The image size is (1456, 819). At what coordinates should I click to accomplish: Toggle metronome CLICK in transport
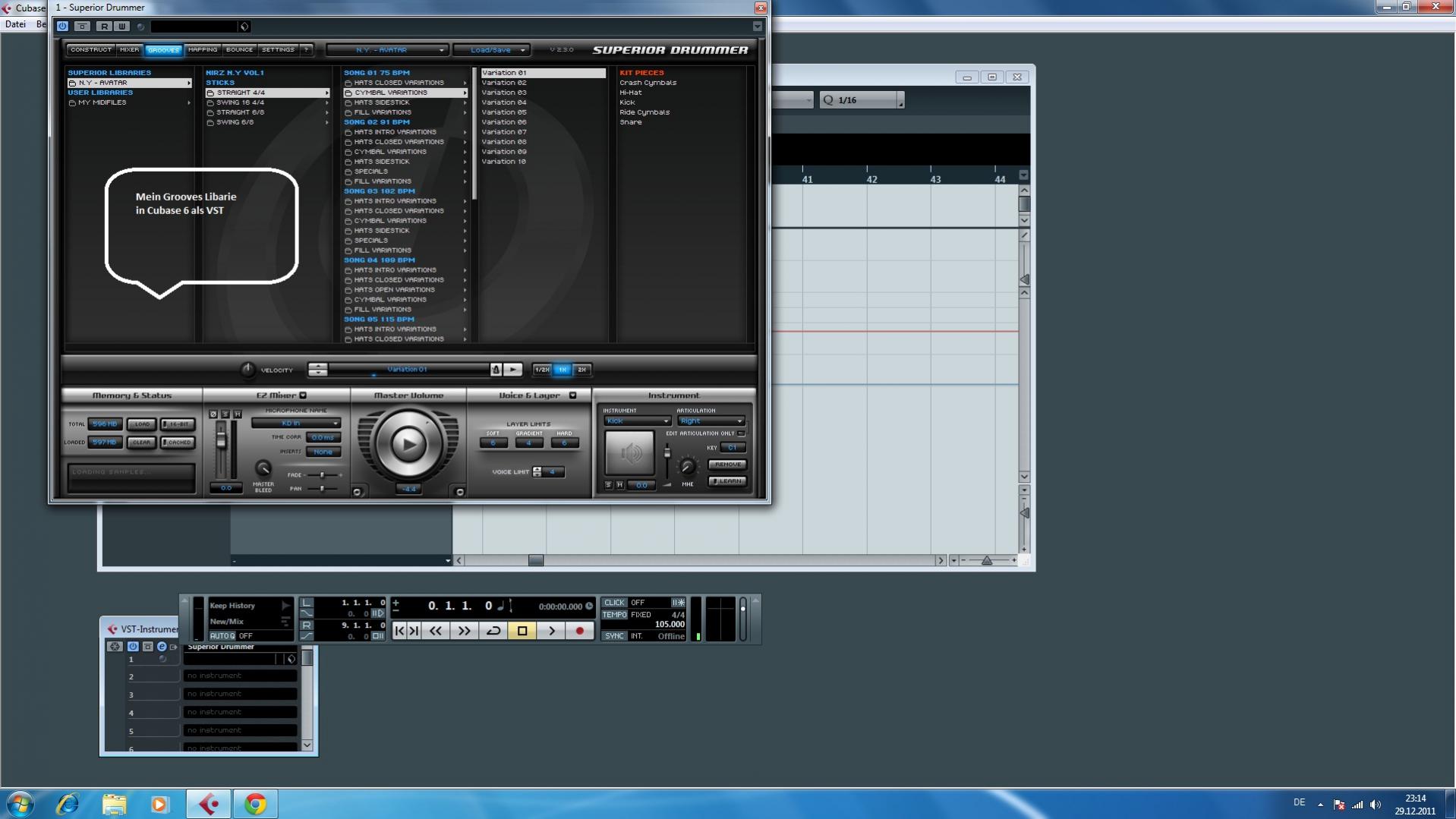click(x=614, y=603)
